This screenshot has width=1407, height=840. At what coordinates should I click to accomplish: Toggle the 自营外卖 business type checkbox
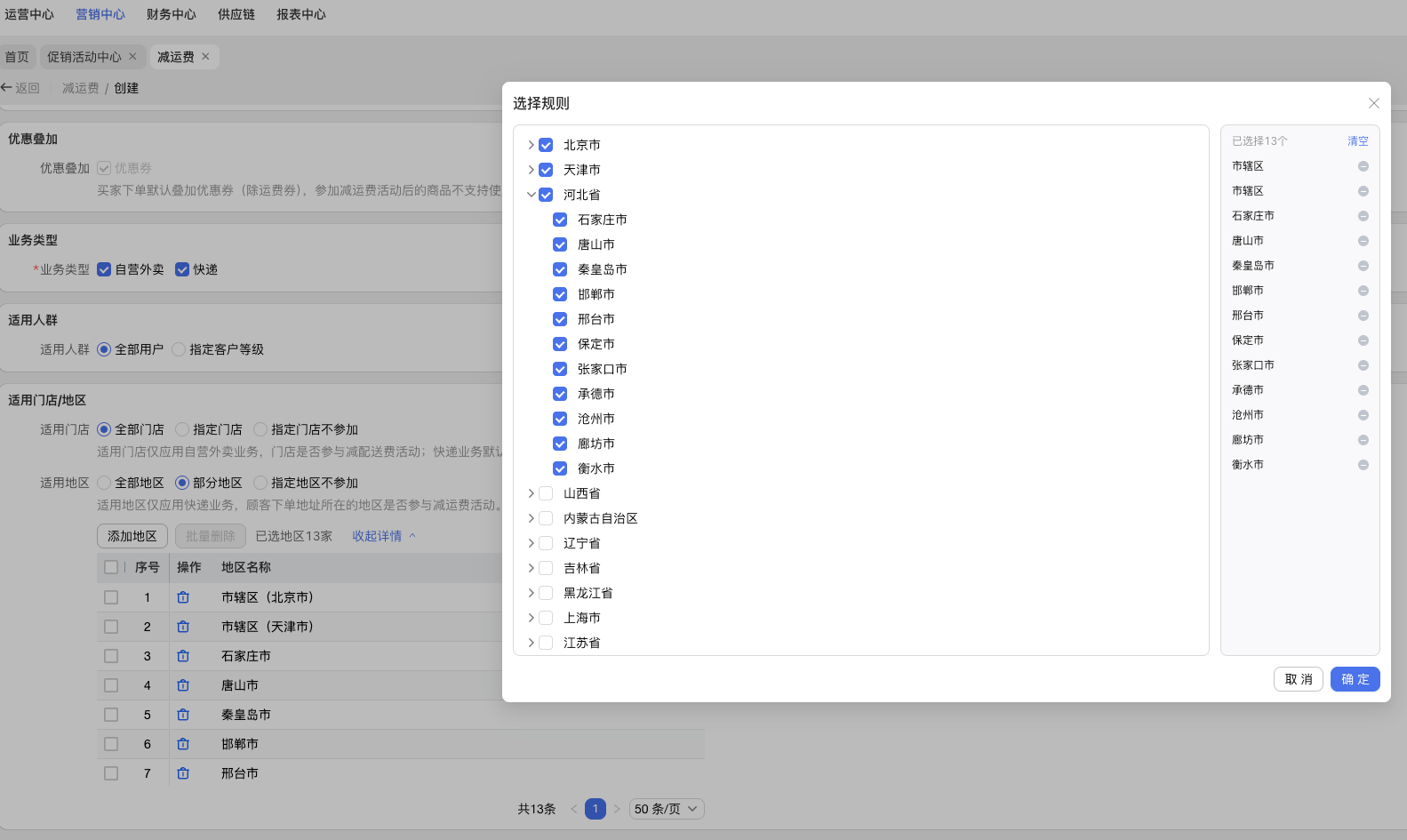[104, 269]
